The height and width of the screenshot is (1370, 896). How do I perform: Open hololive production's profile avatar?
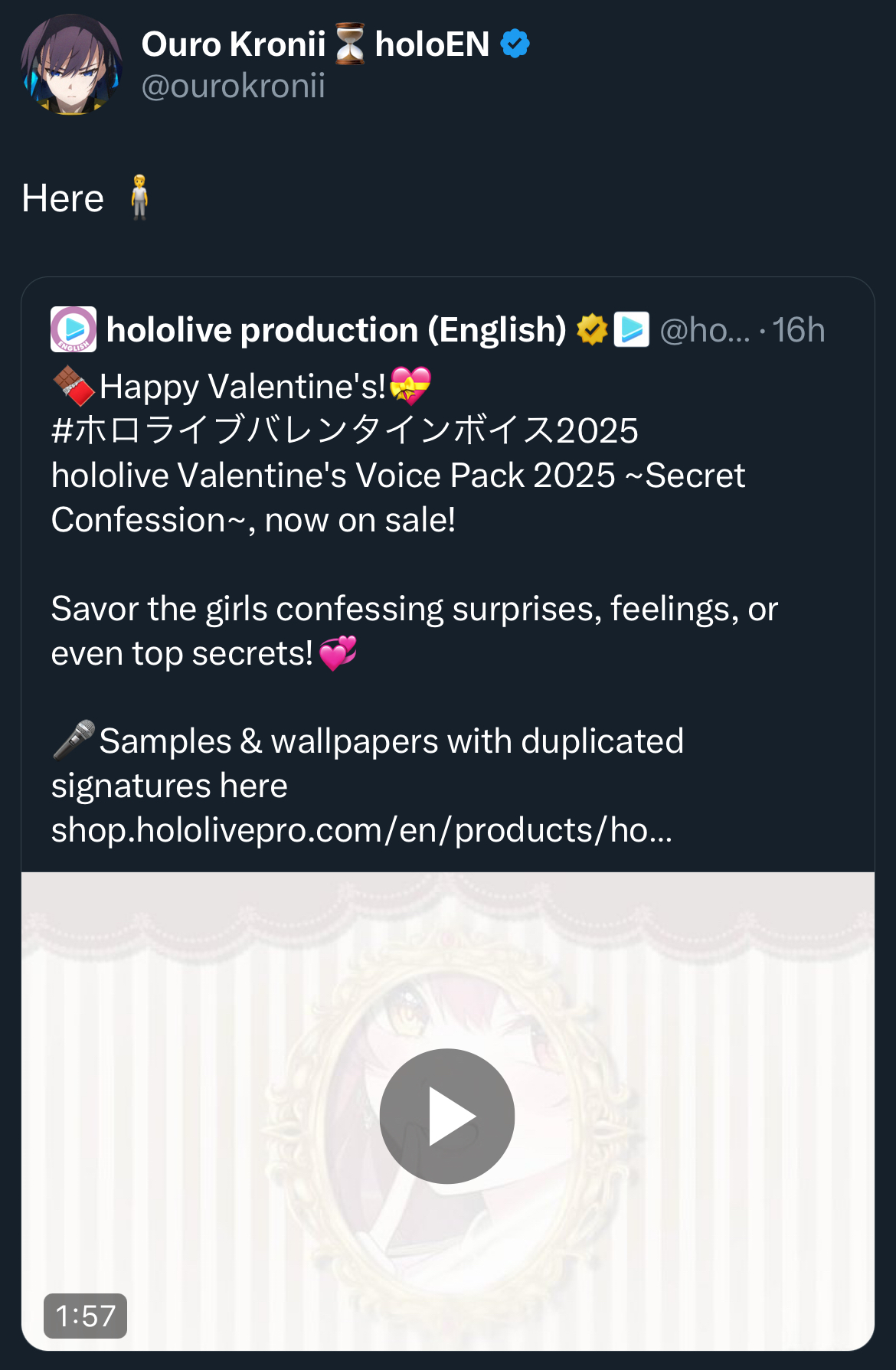(74, 329)
